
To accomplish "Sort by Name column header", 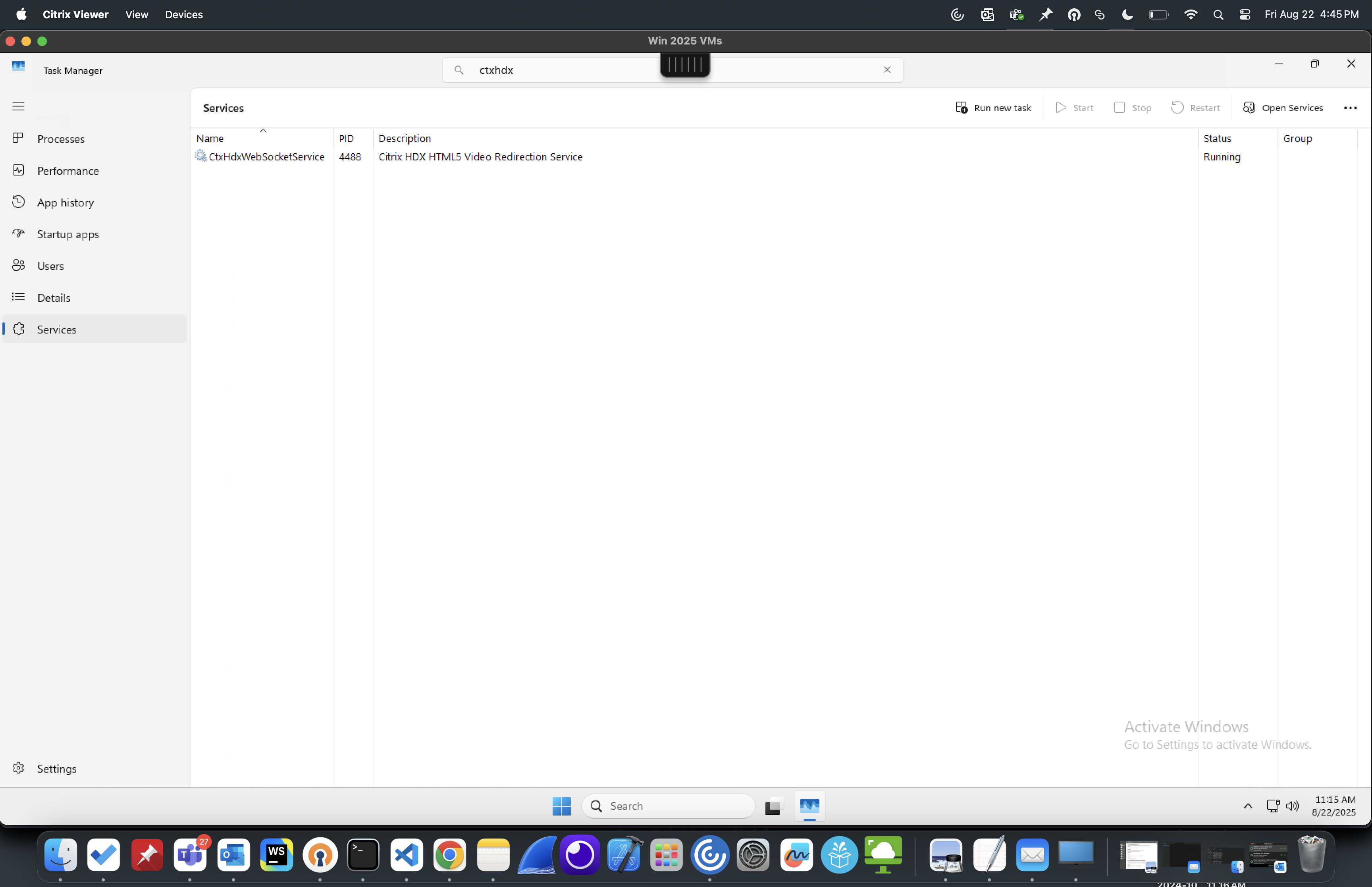I will (x=262, y=138).
